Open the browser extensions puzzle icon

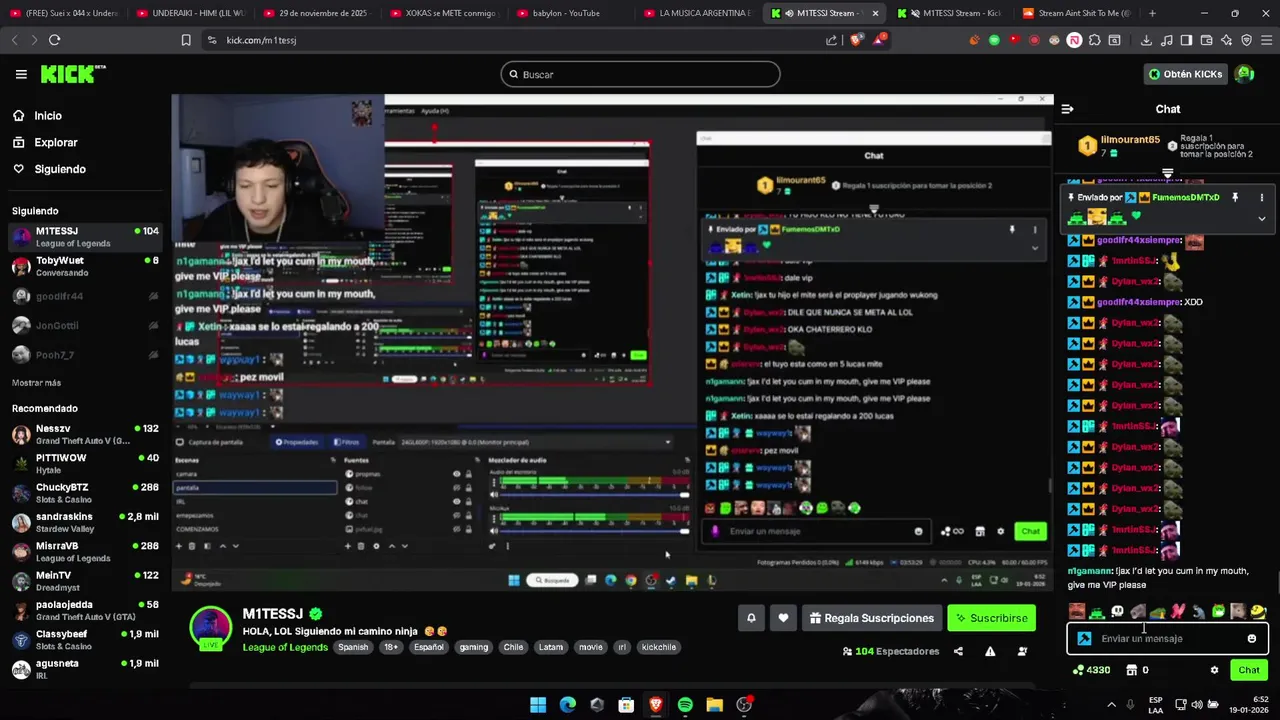pyautogui.click(x=1095, y=40)
